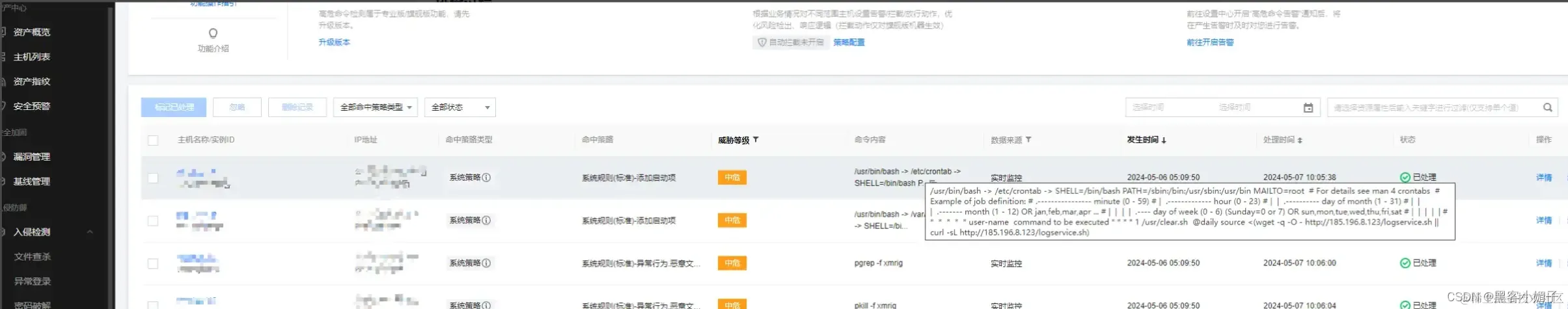Click the 2024-05-07 10:06:00 处理时间 cell
The width and height of the screenshot is (1568, 309).
1299,263
